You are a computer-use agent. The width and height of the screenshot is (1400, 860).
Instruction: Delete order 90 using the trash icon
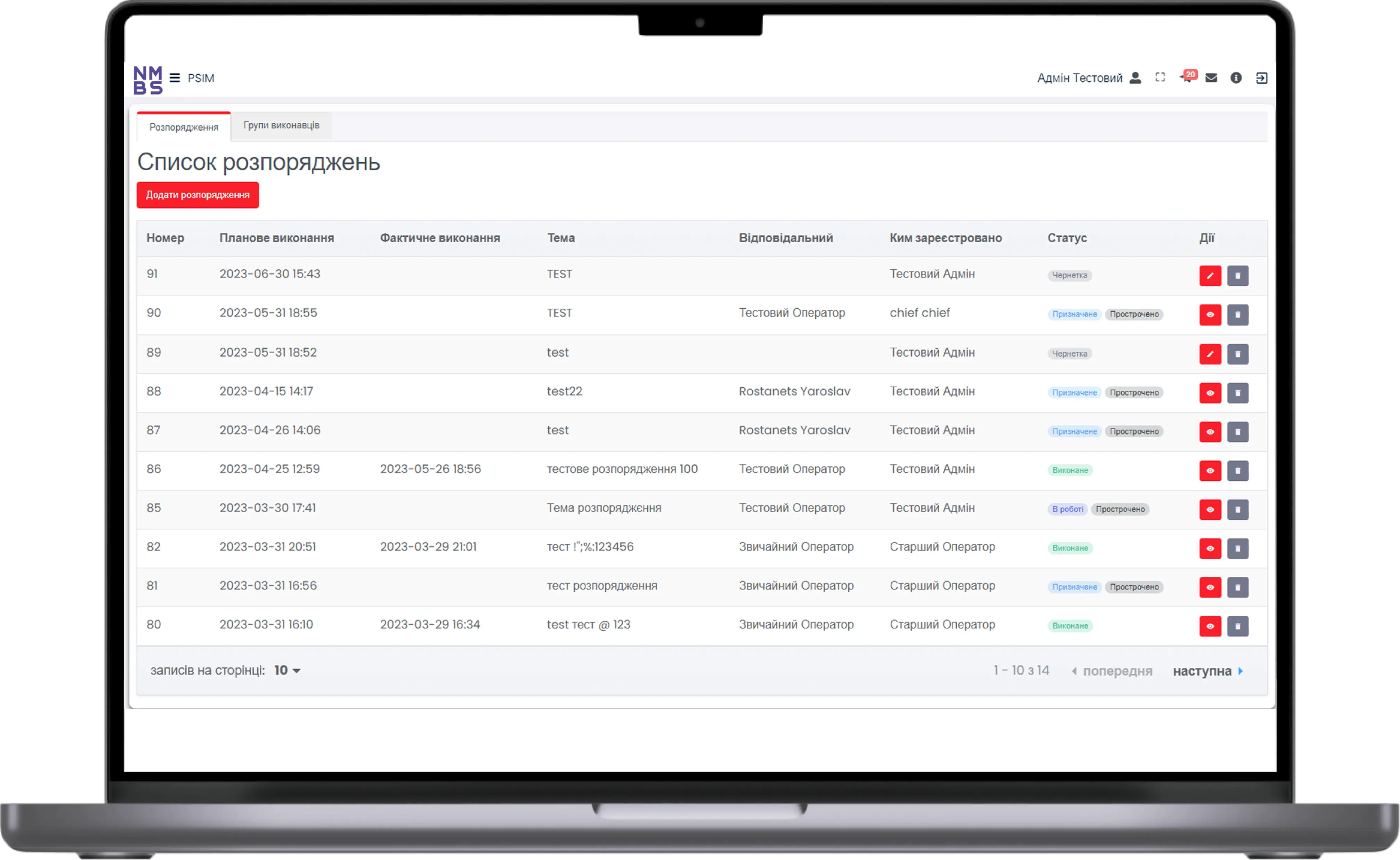tap(1238, 315)
